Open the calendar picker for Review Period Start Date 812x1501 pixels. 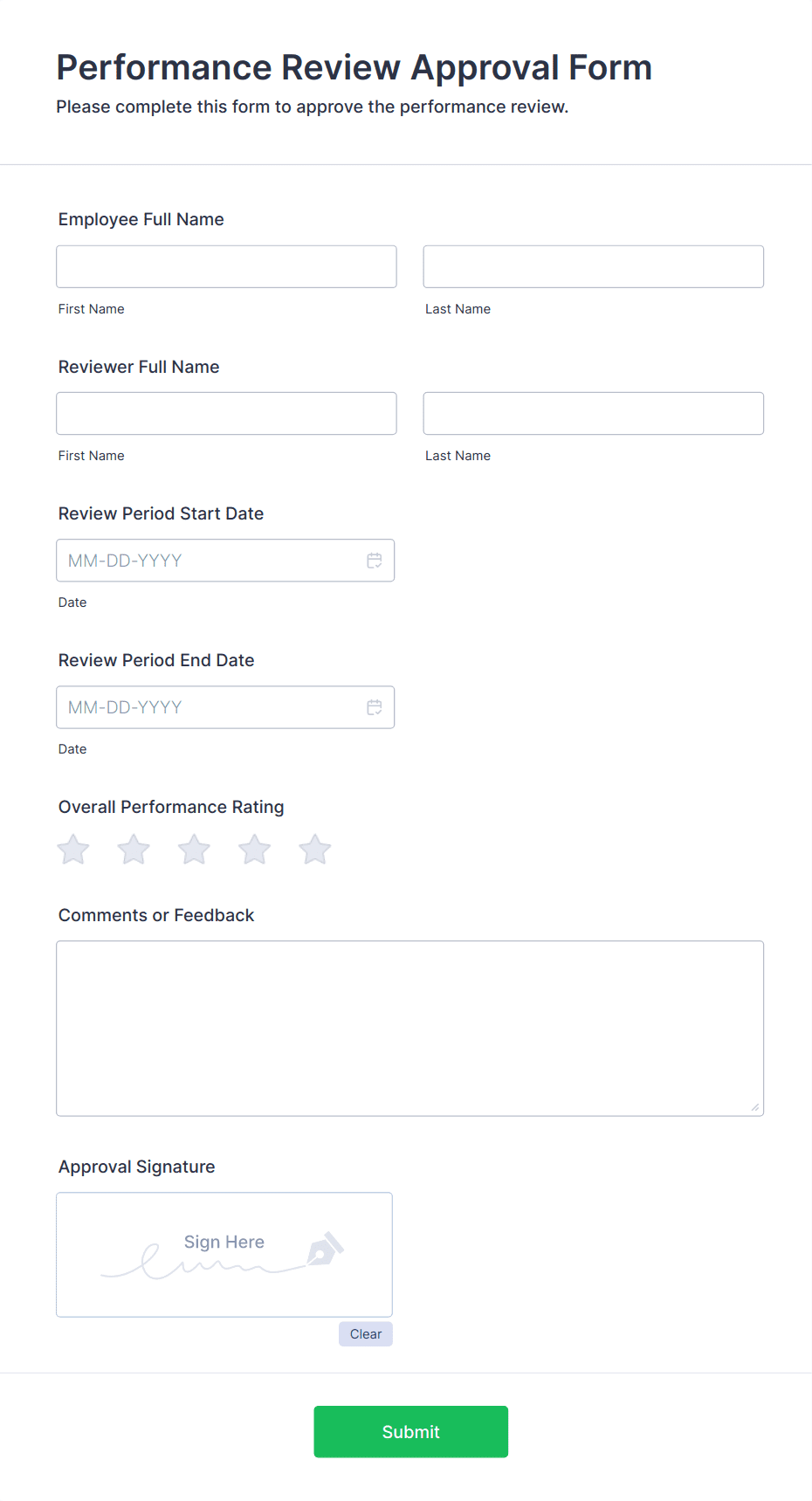click(x=375, y=560)
